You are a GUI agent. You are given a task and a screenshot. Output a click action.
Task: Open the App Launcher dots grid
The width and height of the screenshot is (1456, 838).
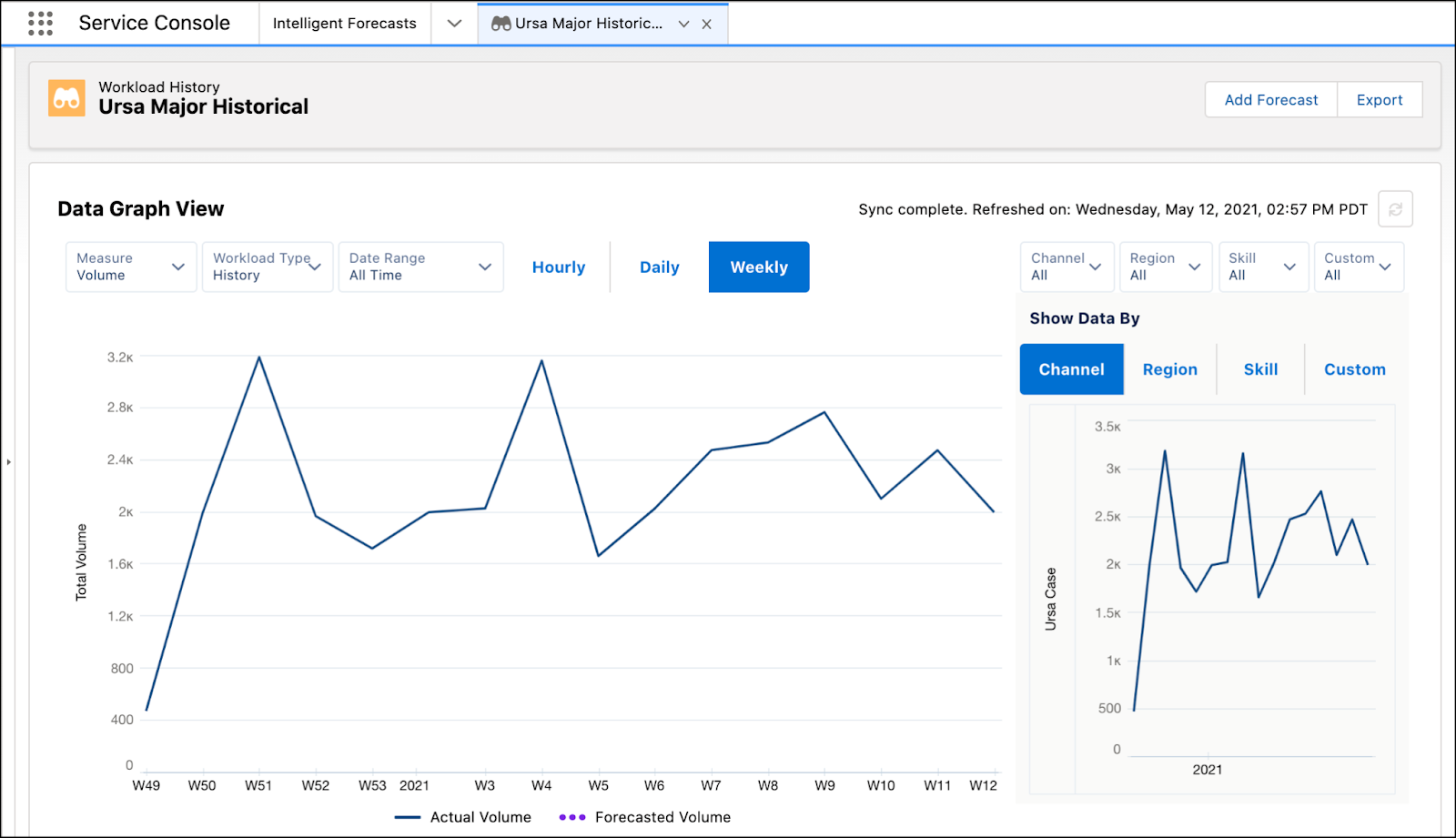(40, 24)
